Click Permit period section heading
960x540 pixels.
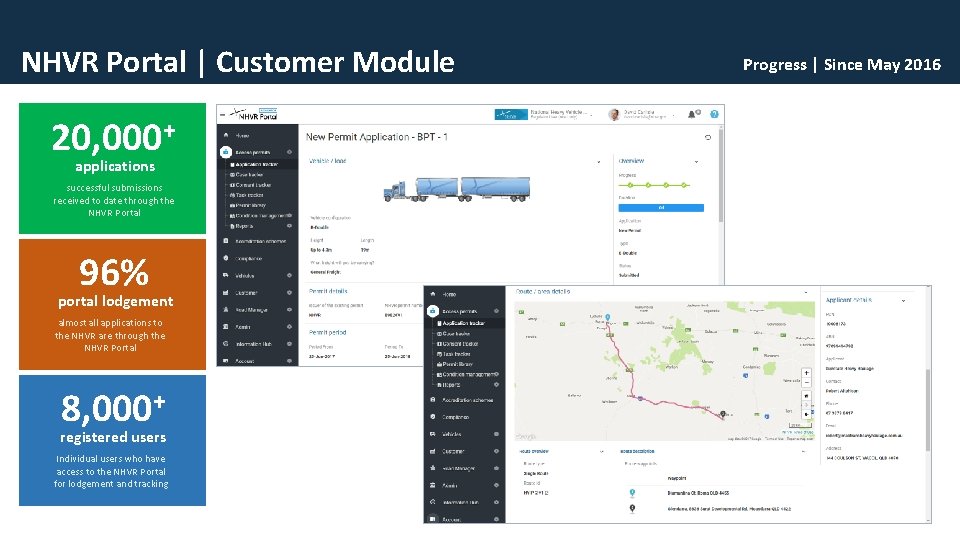tap(328, 332)
